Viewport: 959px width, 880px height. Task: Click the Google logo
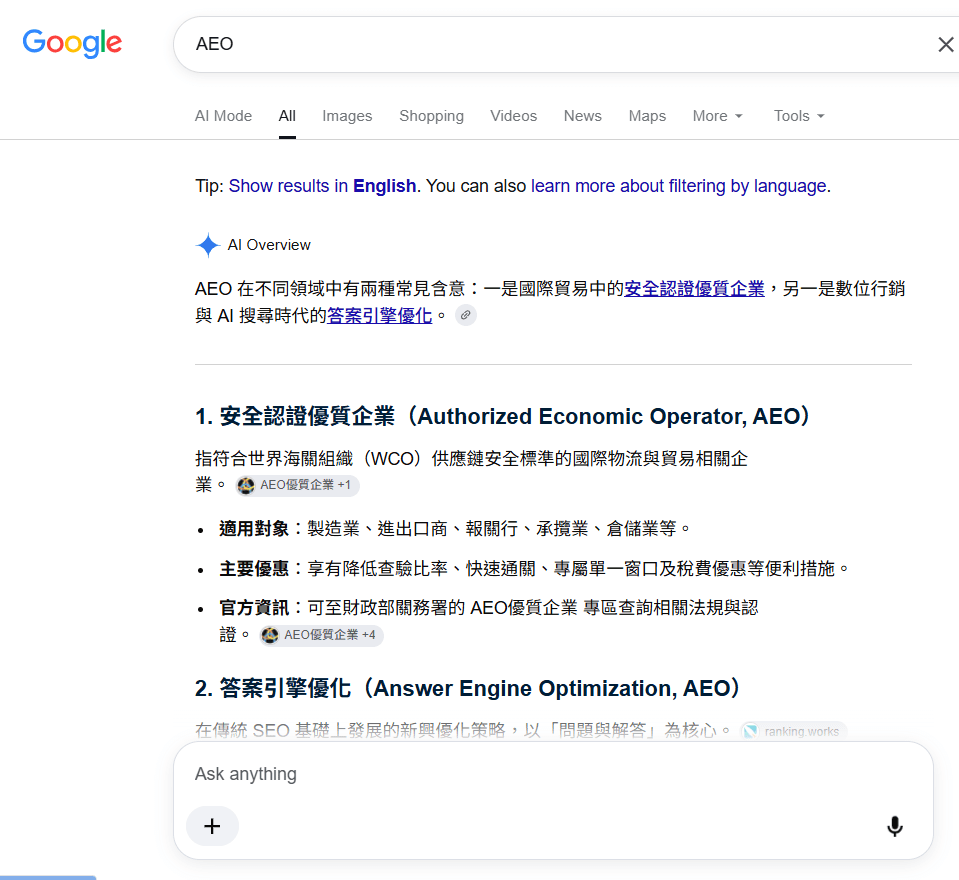(x=72, y=43)
